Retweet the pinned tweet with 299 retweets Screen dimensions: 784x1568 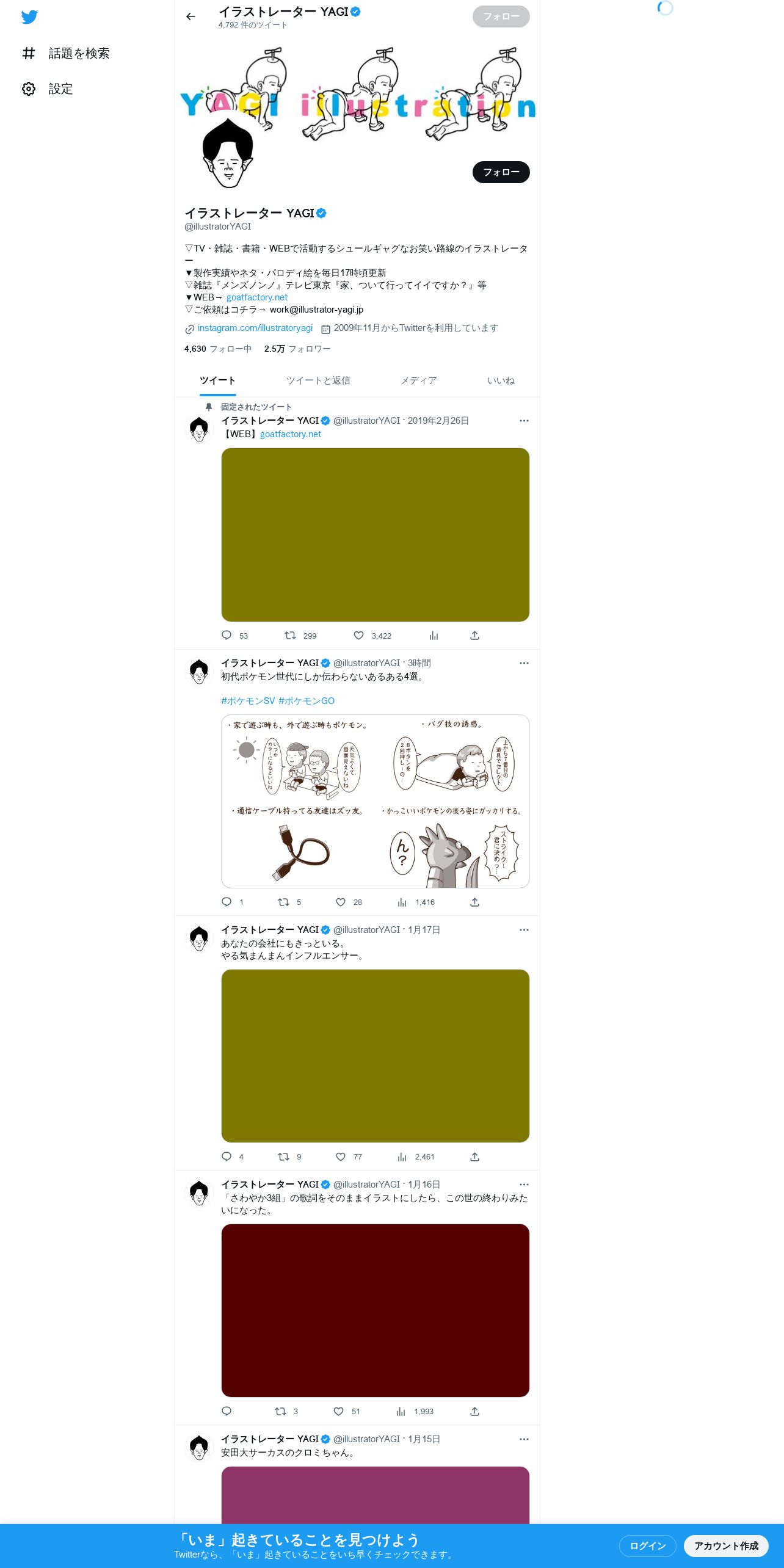[291, 636]
